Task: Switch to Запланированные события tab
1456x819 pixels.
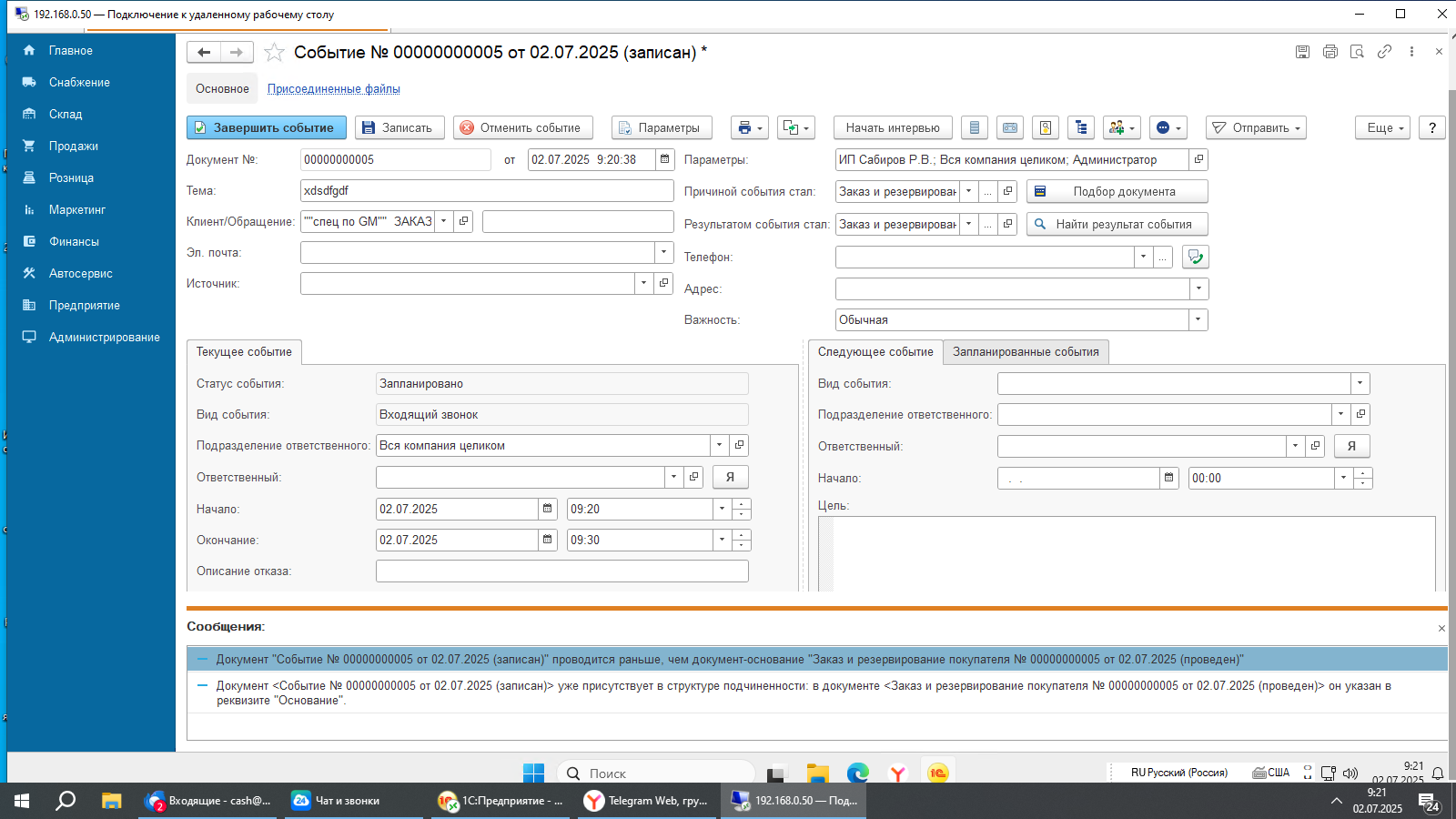Action: coord(1026,352)
